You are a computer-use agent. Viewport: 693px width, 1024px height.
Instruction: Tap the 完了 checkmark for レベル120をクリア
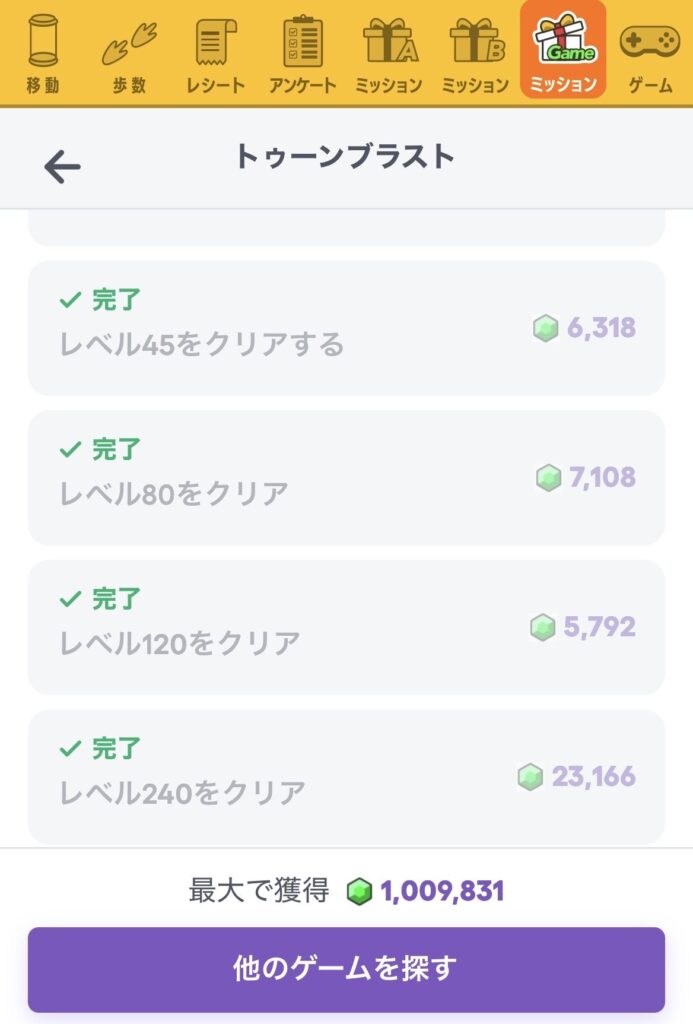(70, 599)
